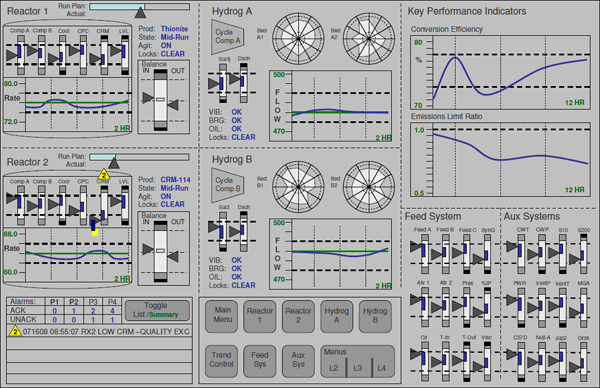Click Reactor 1 product value Thionite
This screenshot has height=388, width=600.
pyautogui.click(x=174, y=29)
